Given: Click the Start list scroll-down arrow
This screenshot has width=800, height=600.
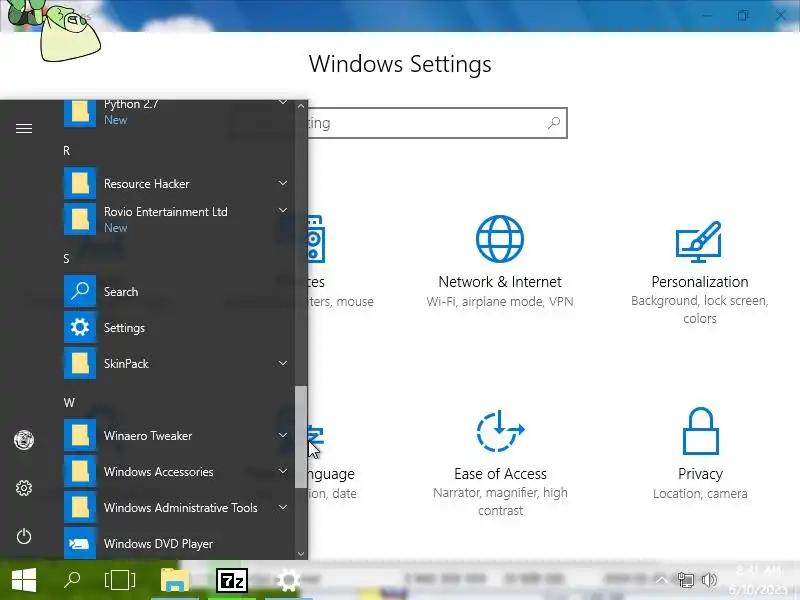Looking at the screenshot, I should [x=301, y=554].
